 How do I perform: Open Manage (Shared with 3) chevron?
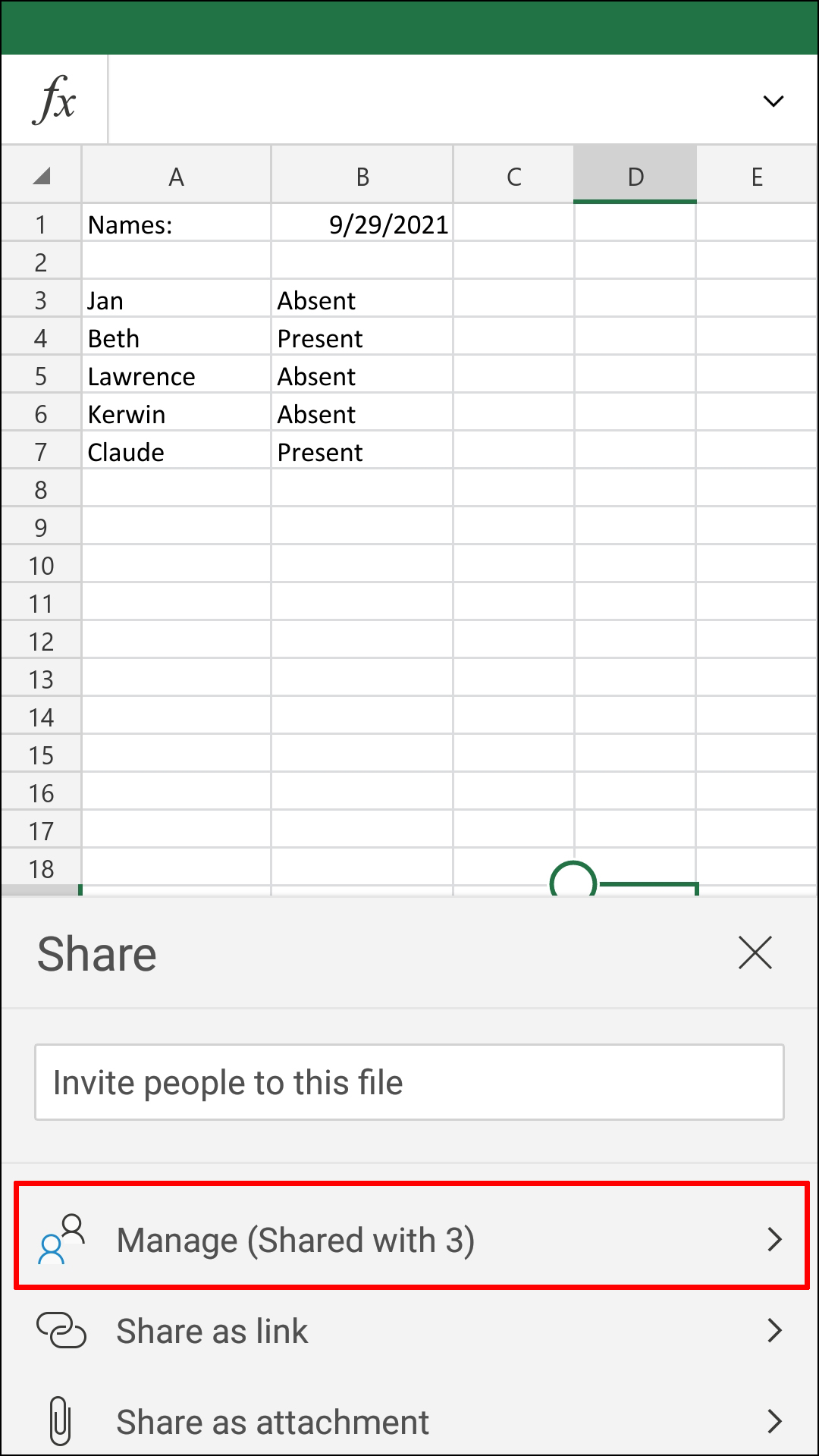[774, 1239]
